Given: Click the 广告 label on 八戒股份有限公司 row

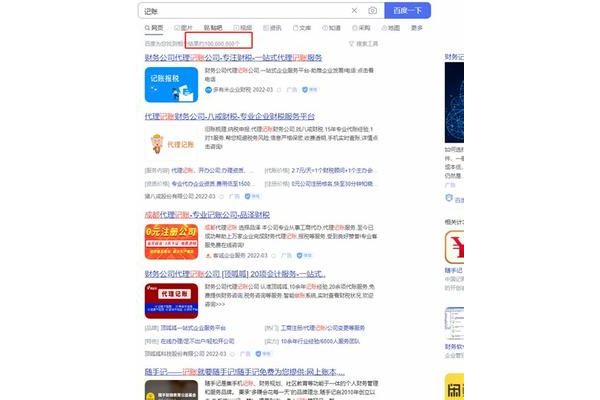Looking at the screenshot, I should point(234,196).
